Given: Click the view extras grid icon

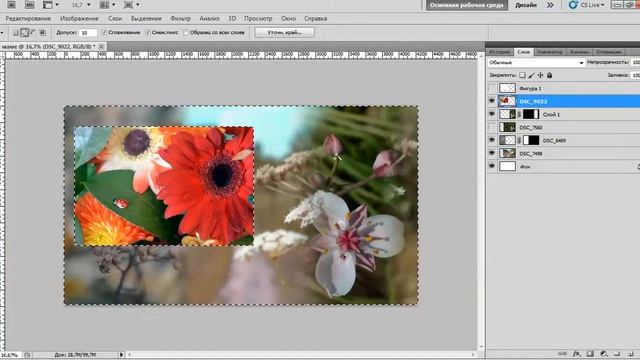Looking at the screenshot, I should [x=48, y=5].
